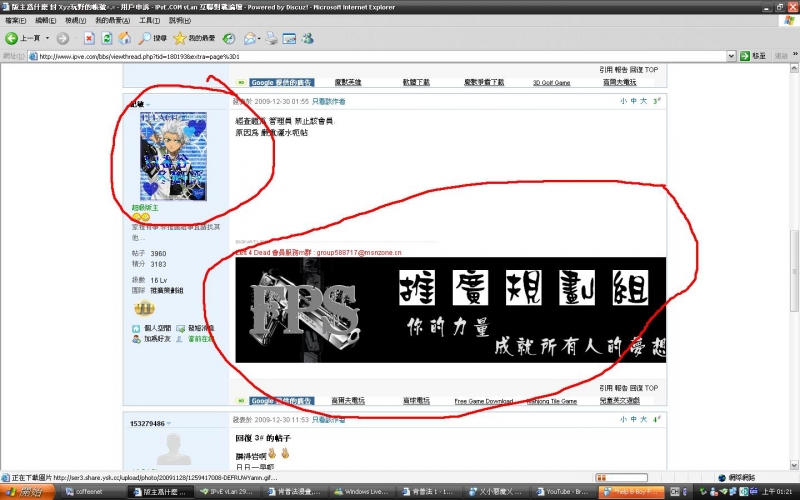800x500 pixels.
Task: Click the FPS 推廣規劃組 signature banner image
Action: pyautogui.click(x=451, y=310)
